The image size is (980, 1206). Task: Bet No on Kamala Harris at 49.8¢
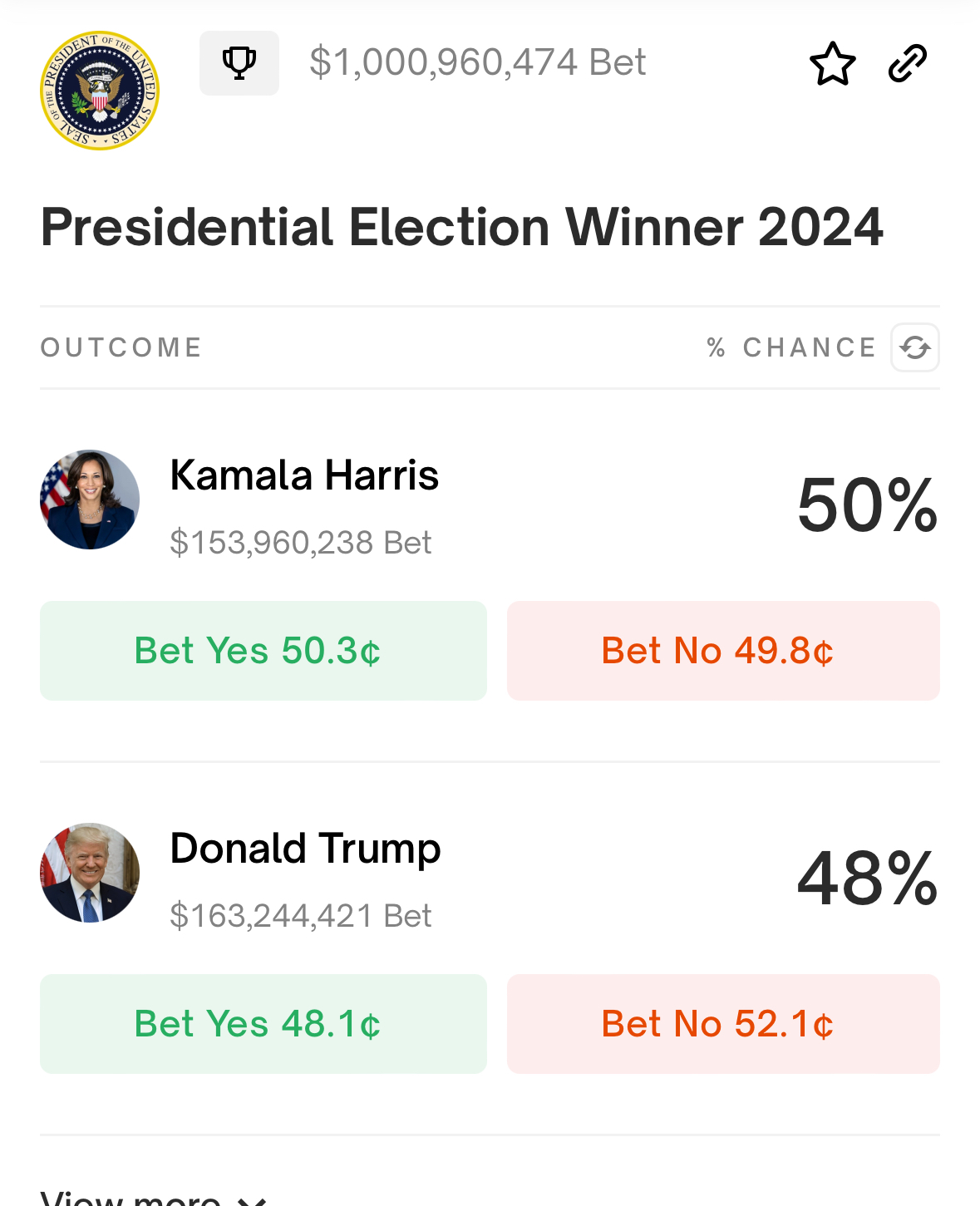point(723,651)
